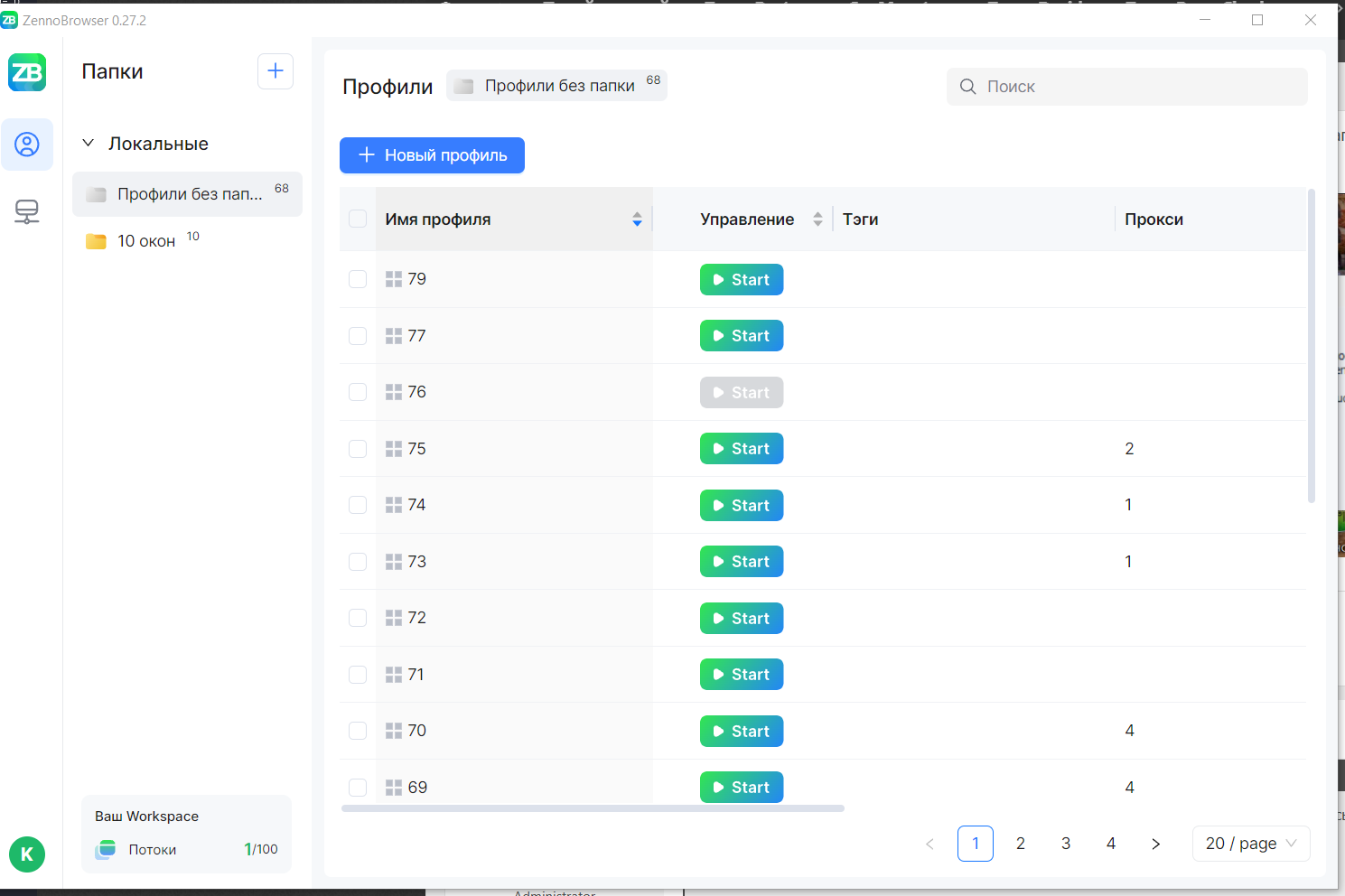The height and width of the screenshot is (896, 1345).
Task: Open the 20 / page size dropdown
Action: pyautogui.click(x=1251, y=844)
